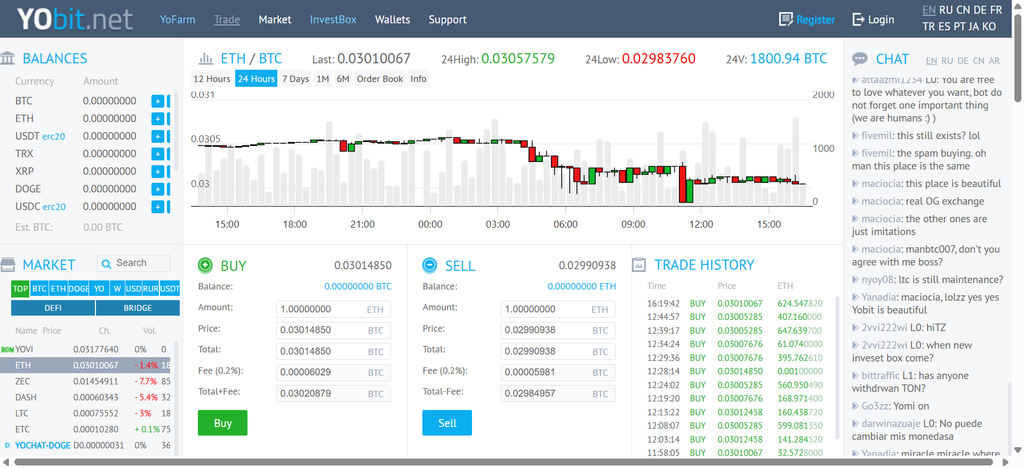Click the plus icon for ETH balance
The width and height of the screenshot is (1024, 468).
157,119
